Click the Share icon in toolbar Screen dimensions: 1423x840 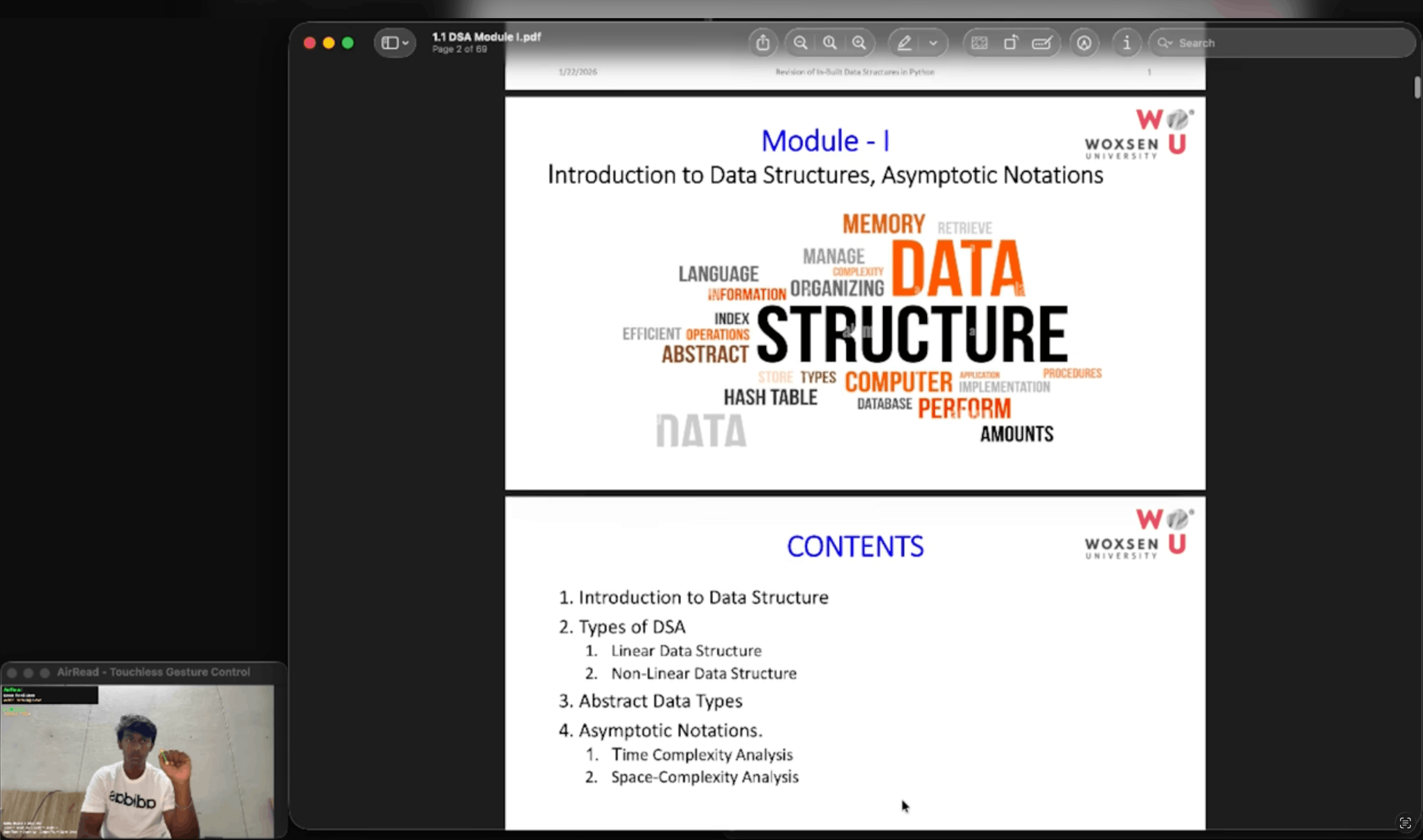[x=763, y=43]
